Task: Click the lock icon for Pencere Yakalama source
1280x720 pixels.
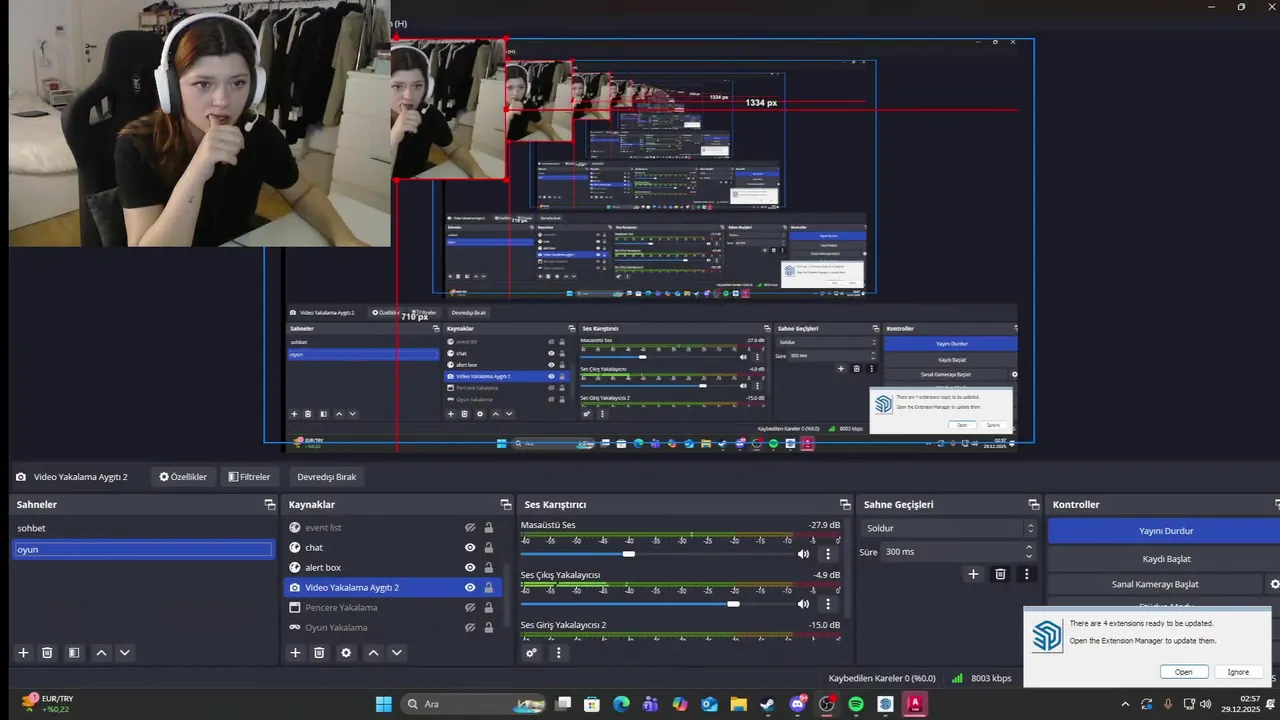Action: pos(488,607)
